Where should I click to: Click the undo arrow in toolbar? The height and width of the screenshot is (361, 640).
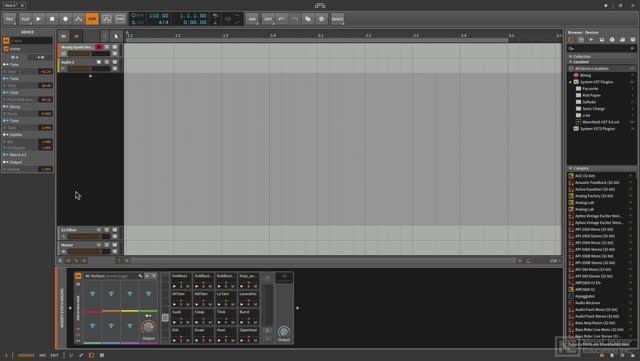(x=281, y=19)
